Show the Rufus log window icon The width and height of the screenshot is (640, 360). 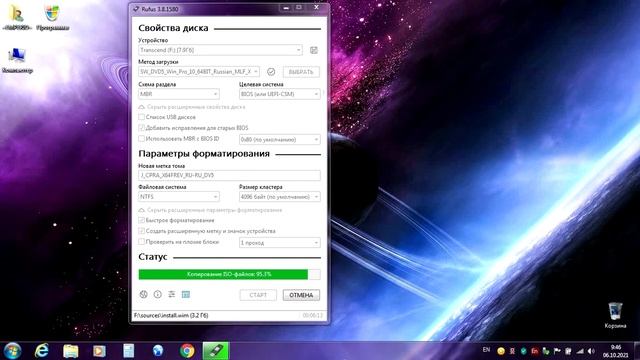pos(186,294)
